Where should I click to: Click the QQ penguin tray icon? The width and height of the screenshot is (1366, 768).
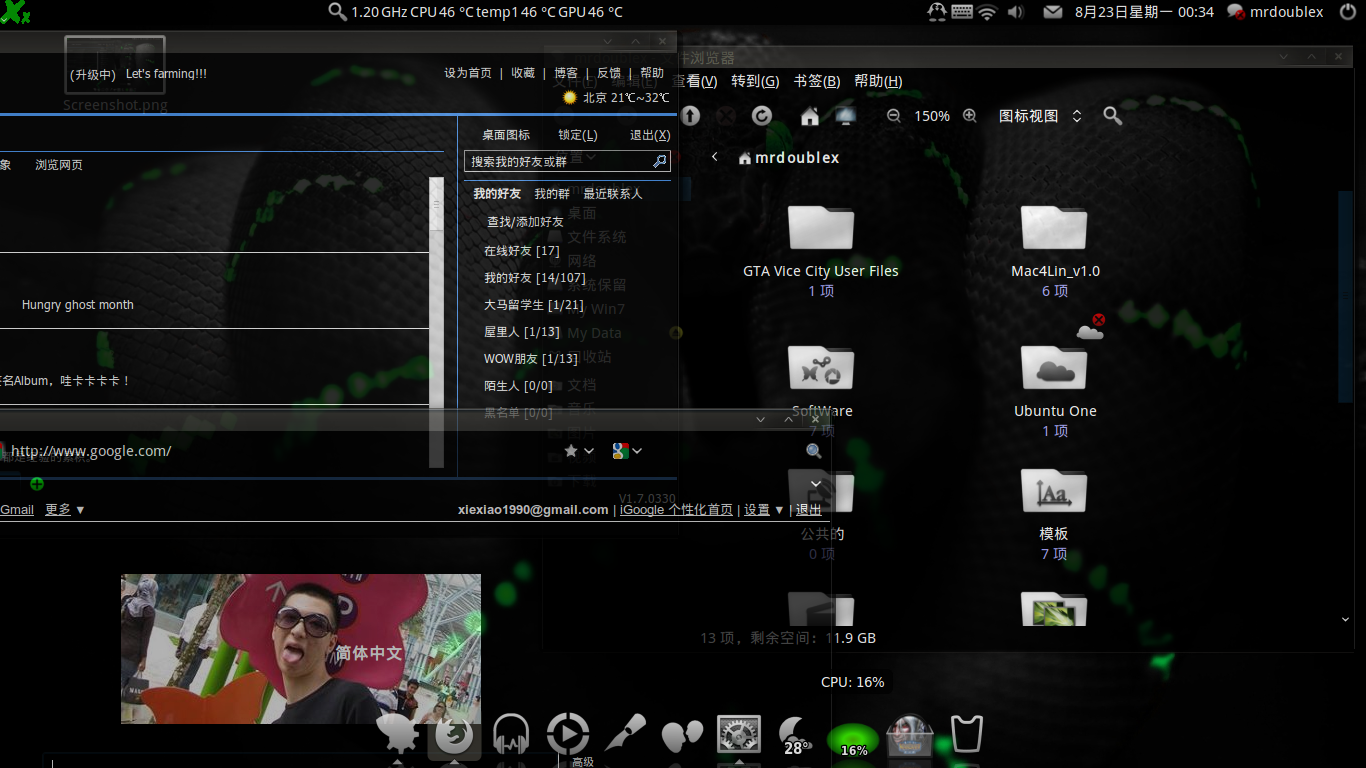[x=937, y=12]
